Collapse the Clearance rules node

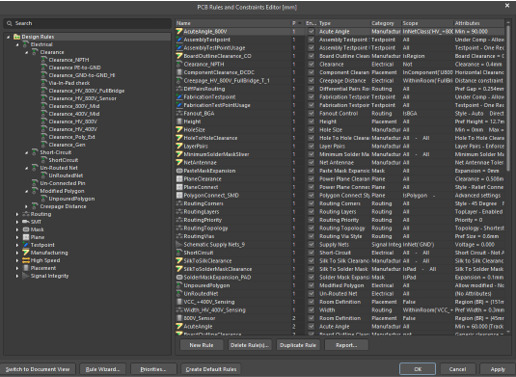[27, 52]
